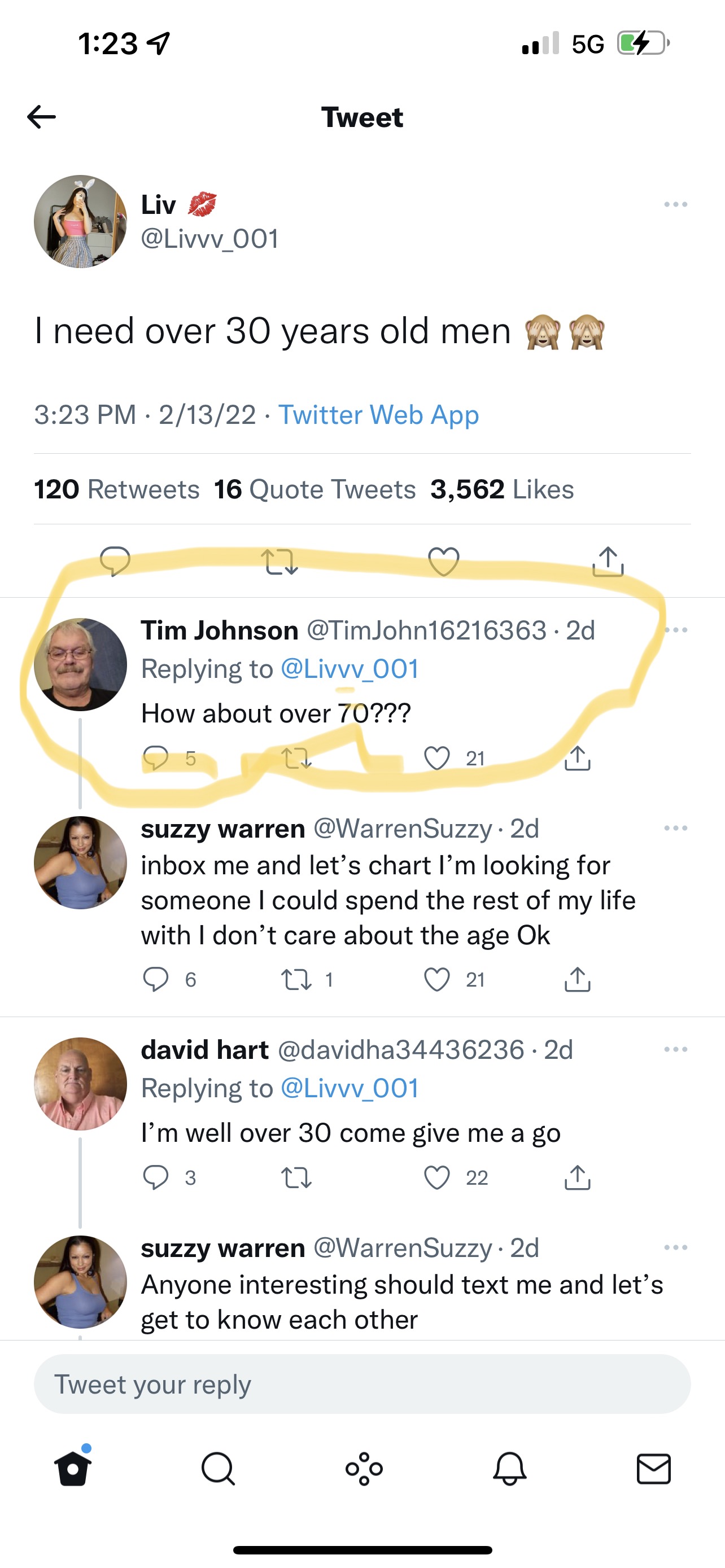
Task: Open Liv's profile picture
Action: click(80, 222)
